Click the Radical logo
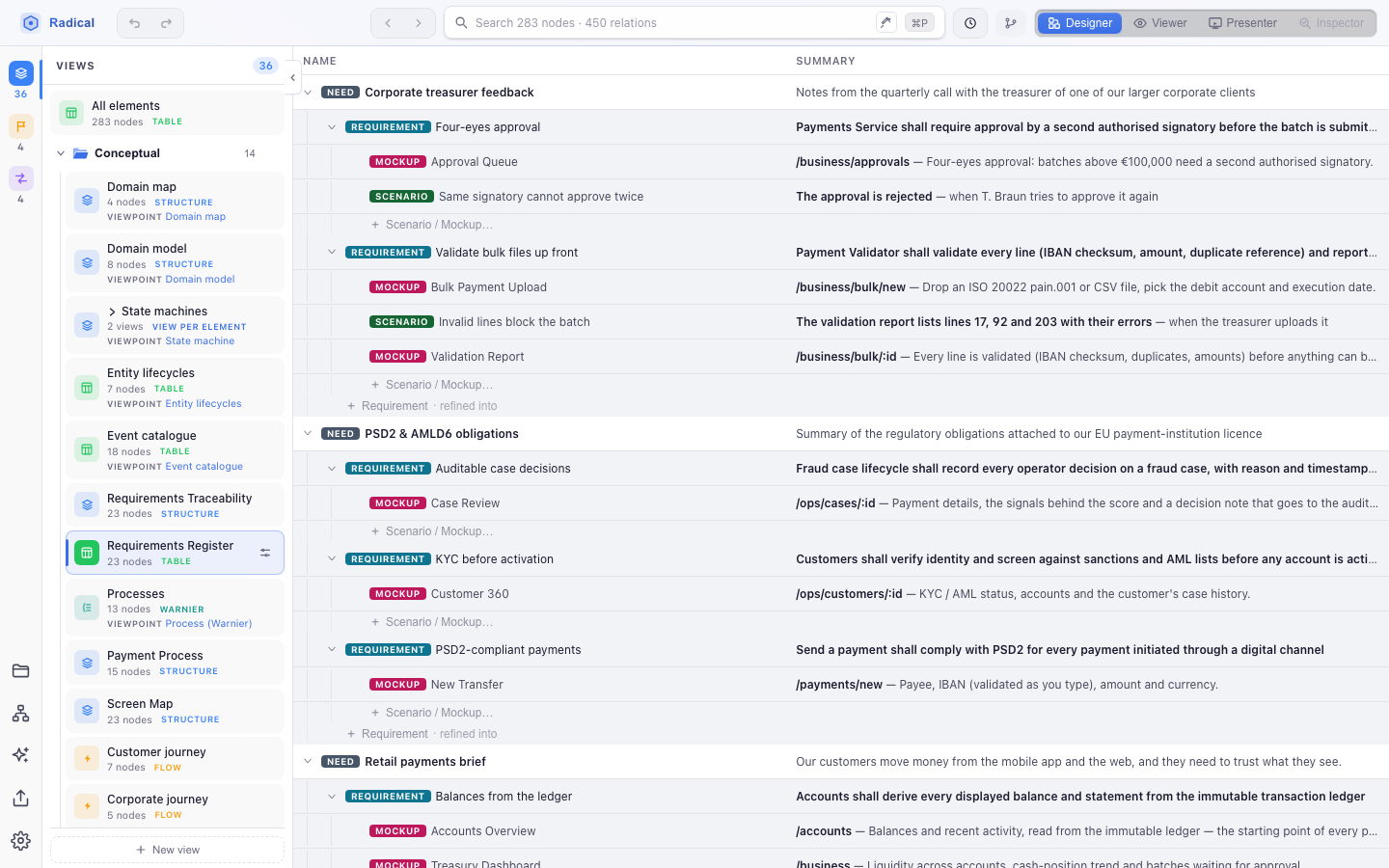The image size is (1389, 868). 30,23
